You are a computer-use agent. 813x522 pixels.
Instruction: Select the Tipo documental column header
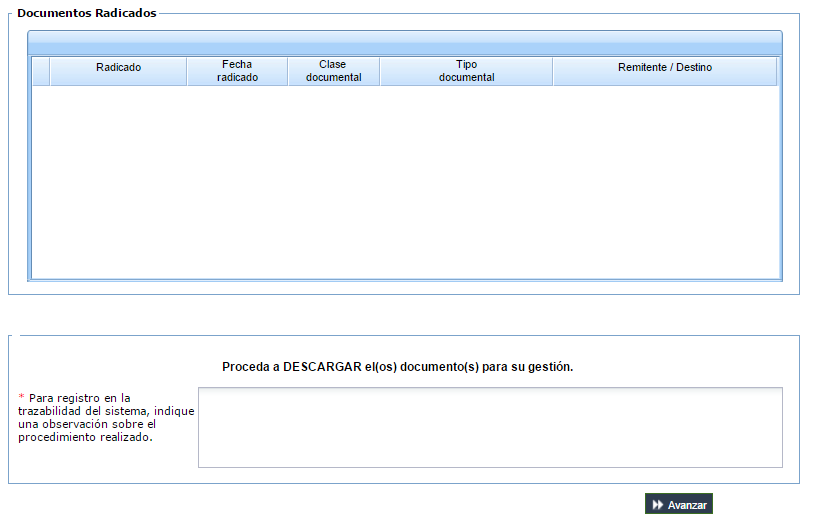click(466, 71)
